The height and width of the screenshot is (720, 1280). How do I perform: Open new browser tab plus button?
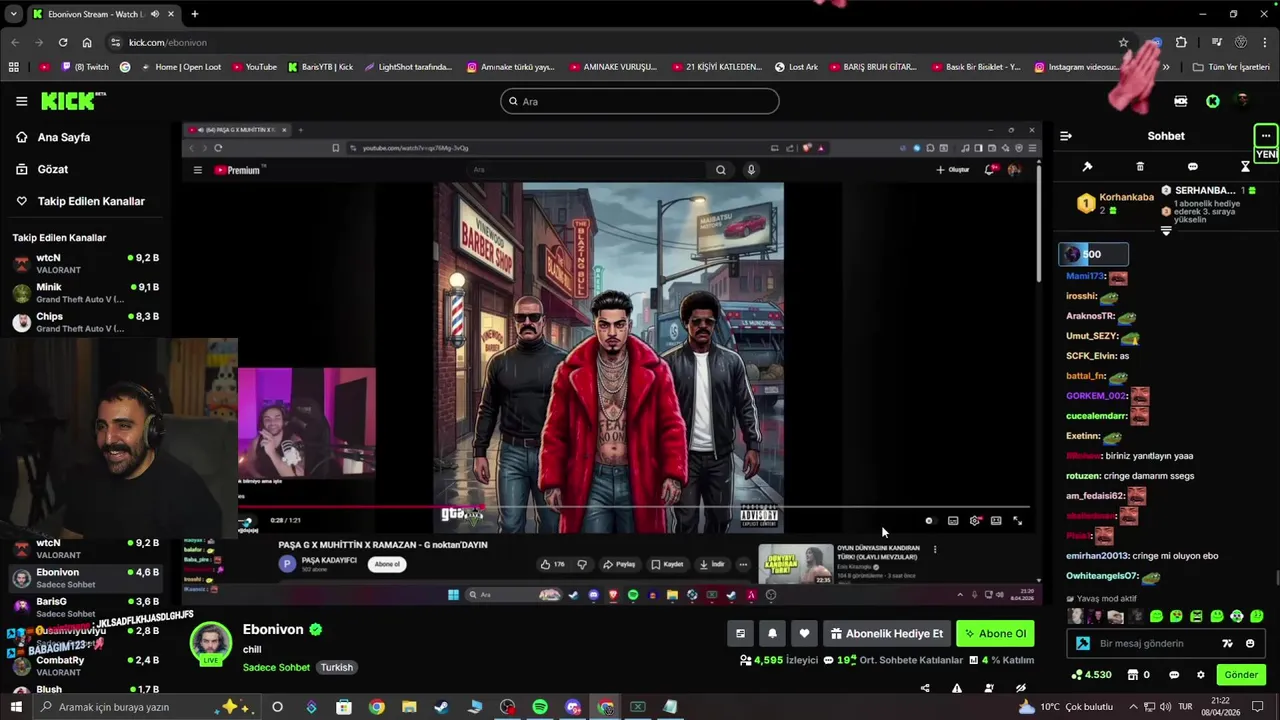point(195,14)
